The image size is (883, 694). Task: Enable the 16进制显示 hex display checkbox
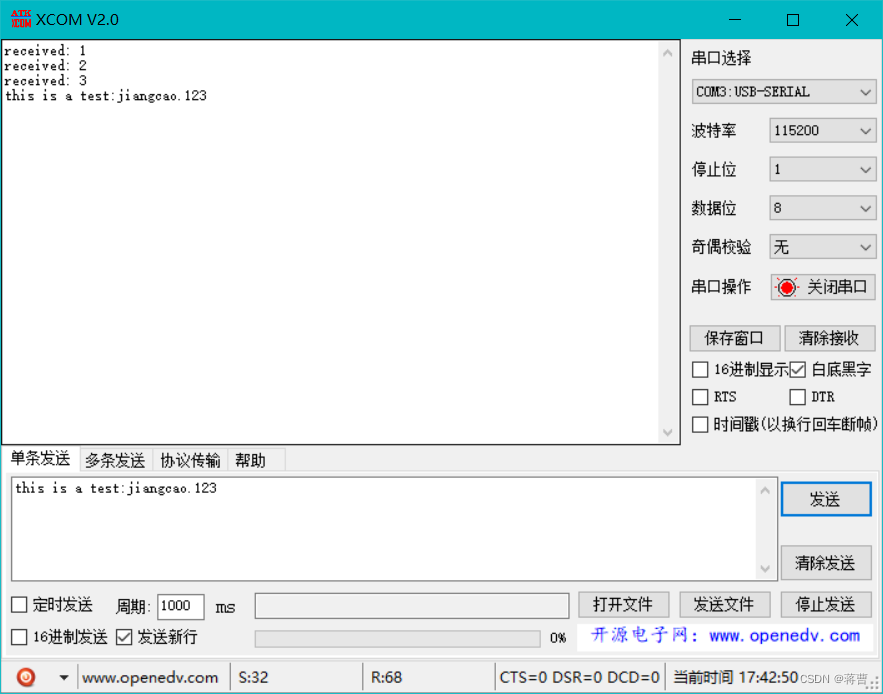(x=699, y=369)
